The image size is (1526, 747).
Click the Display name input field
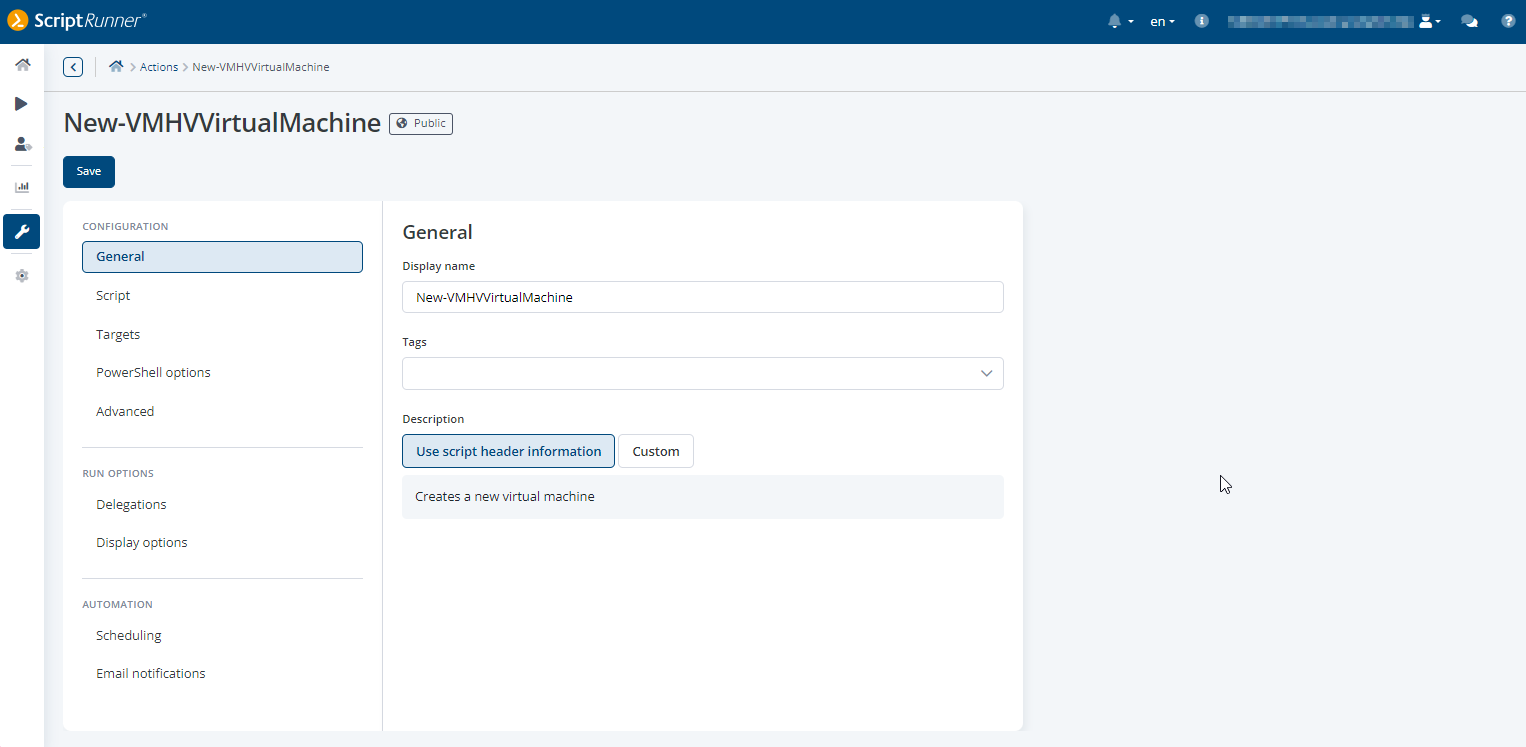[702, 297]
